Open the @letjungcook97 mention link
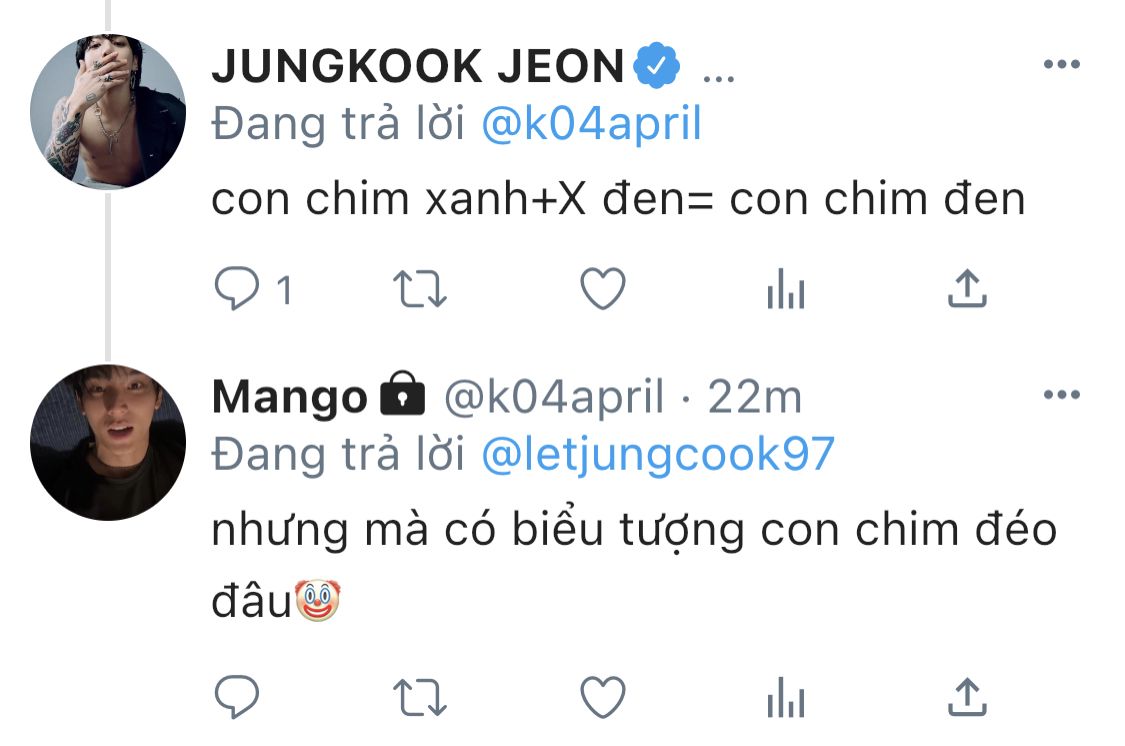 658,455
